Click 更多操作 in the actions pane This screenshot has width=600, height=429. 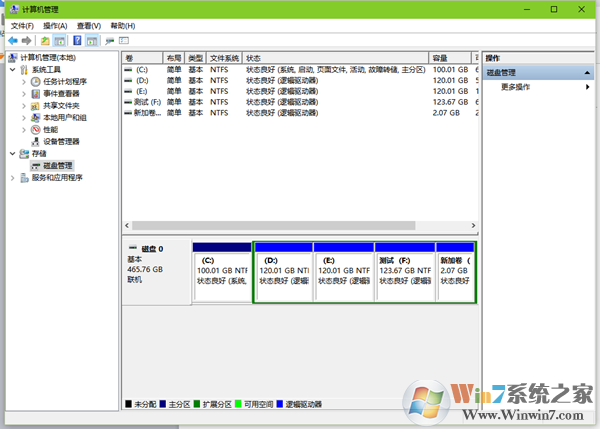[515, 87]
